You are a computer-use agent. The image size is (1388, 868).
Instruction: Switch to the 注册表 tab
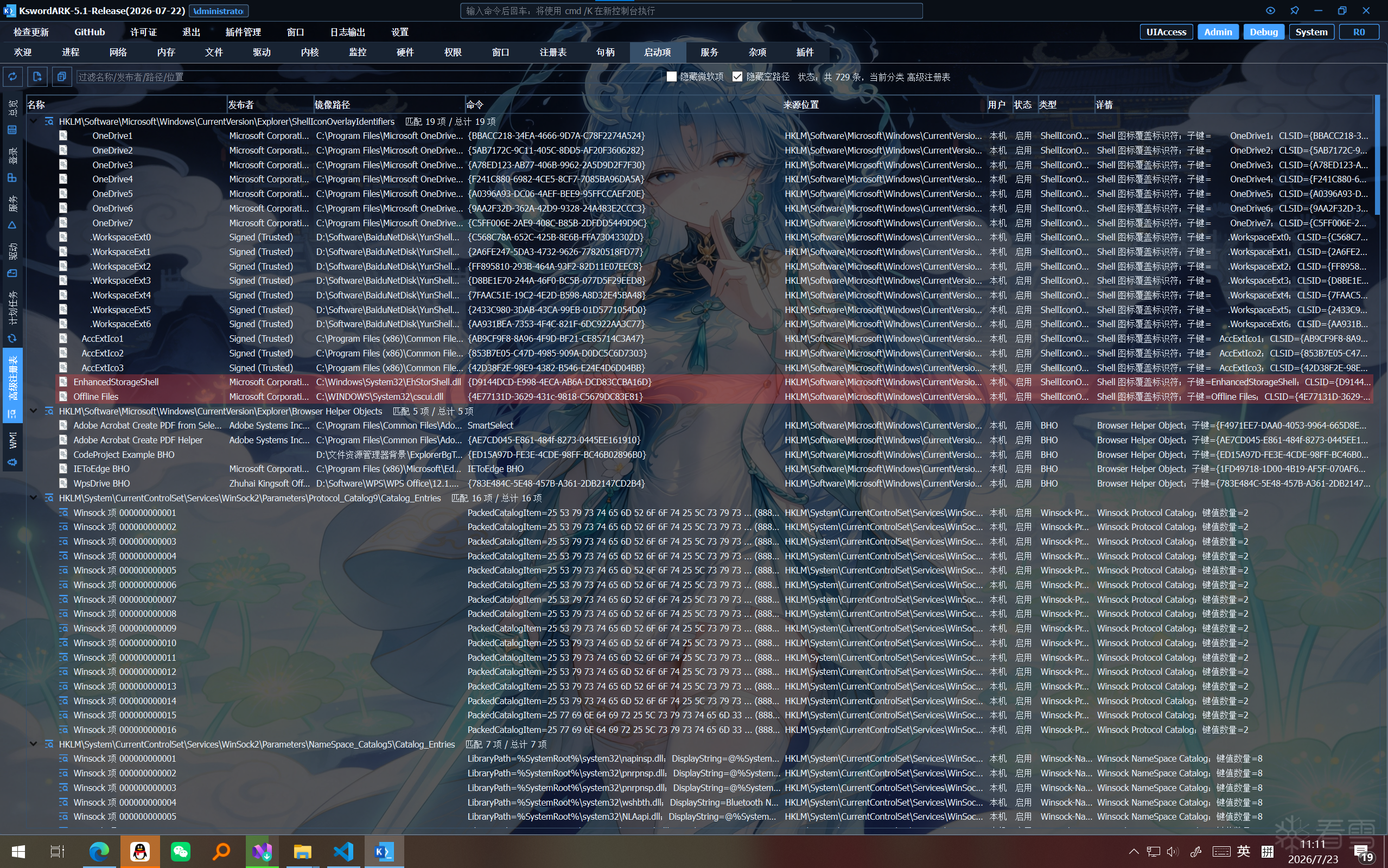pos(553,52)
